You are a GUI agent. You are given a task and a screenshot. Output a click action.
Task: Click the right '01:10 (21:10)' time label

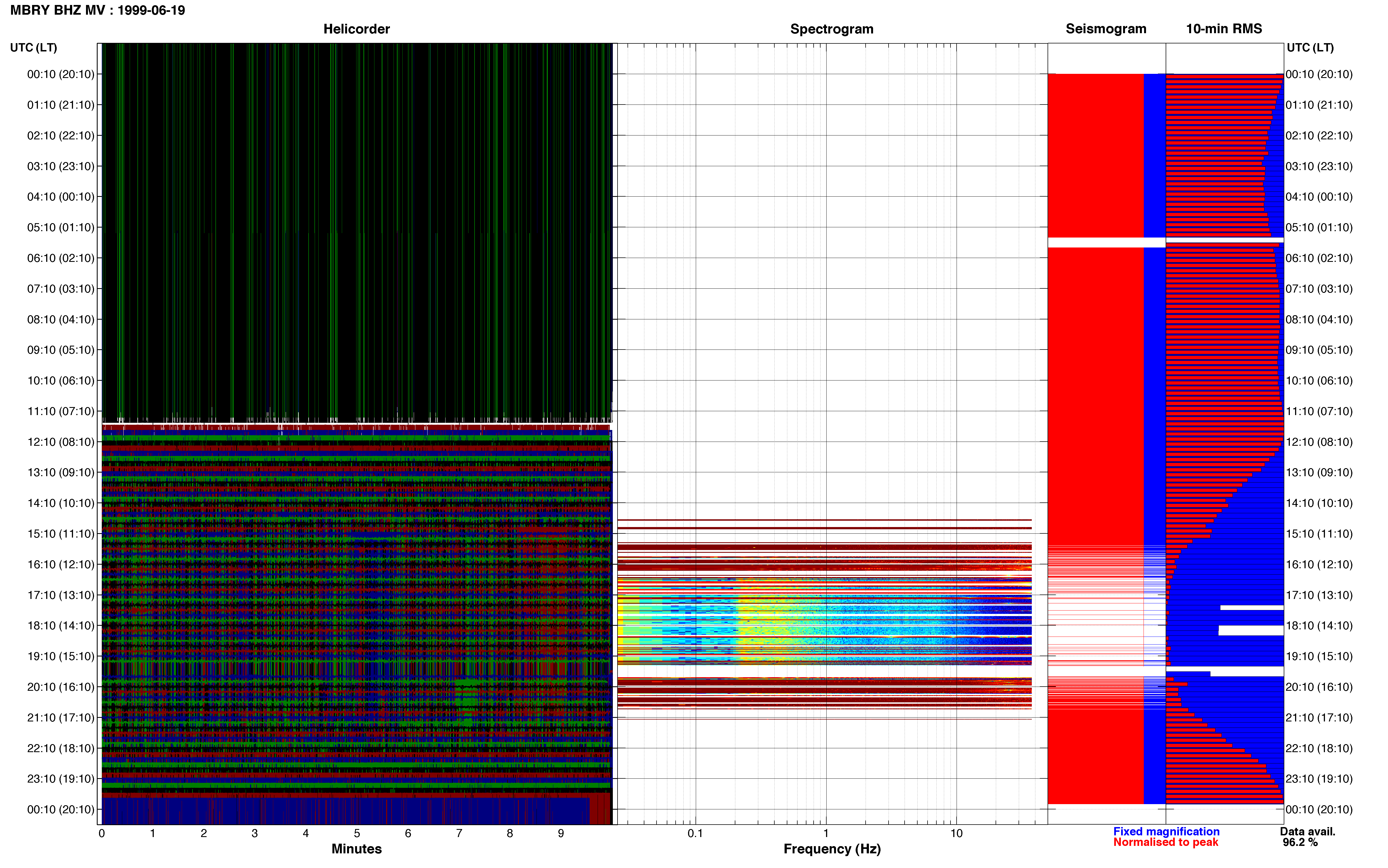1319,105
